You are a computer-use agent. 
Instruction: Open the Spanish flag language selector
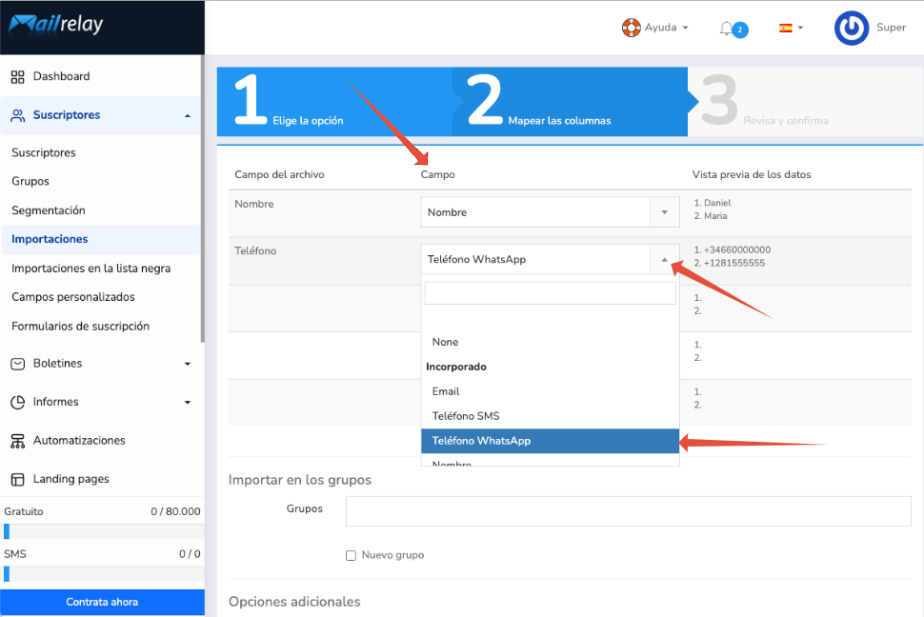(791, 28)
